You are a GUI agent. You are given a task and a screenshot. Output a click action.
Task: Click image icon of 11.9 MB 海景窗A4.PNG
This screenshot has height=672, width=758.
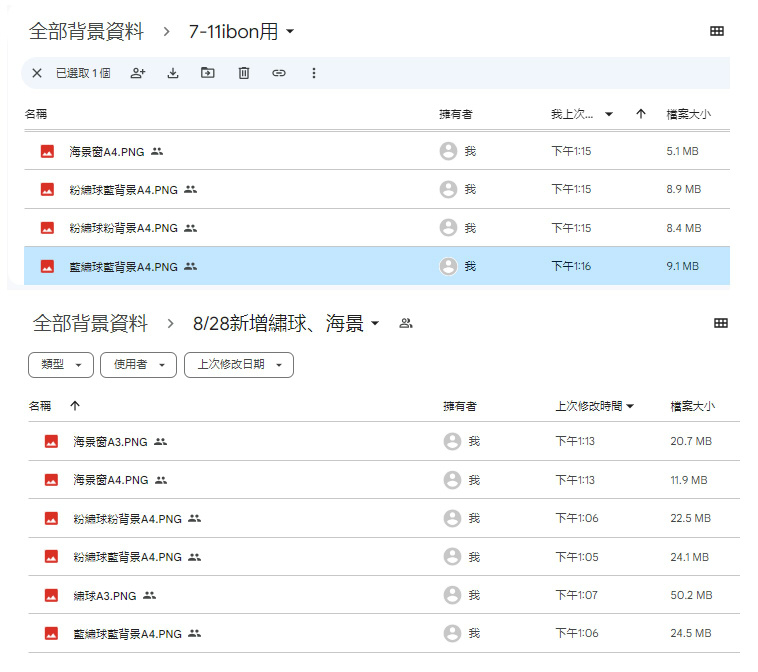coord(51,480)
